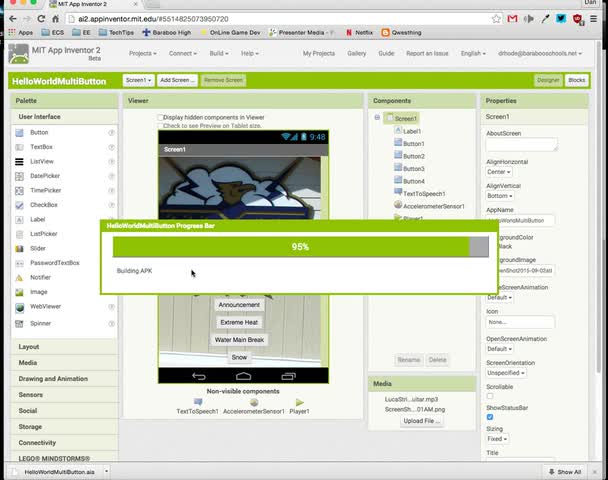The width and height of the screenshot is (608, 480).
Task: Open Report an Issue link
Action: [427, 54]
